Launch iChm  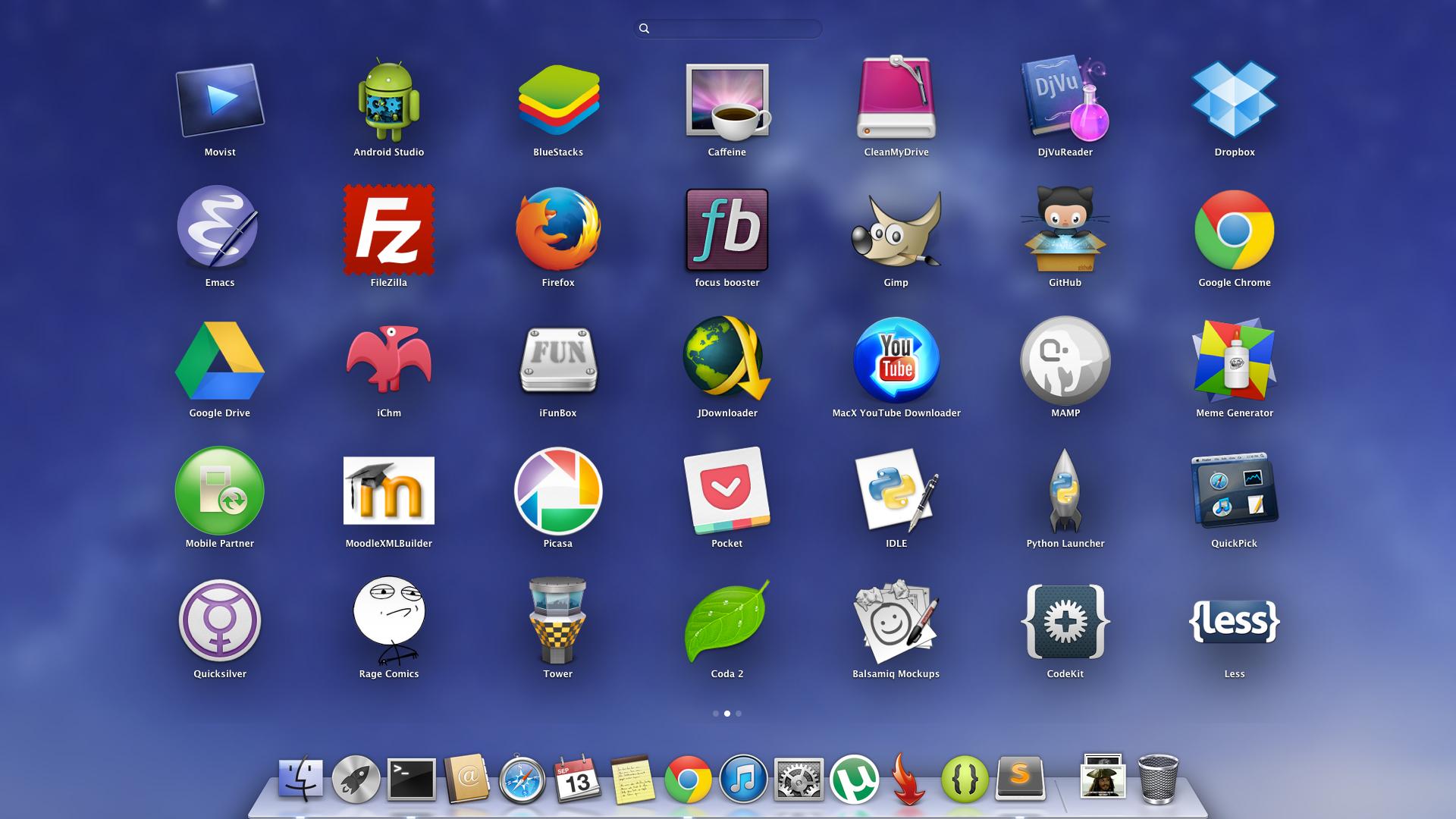click(389, 359)
